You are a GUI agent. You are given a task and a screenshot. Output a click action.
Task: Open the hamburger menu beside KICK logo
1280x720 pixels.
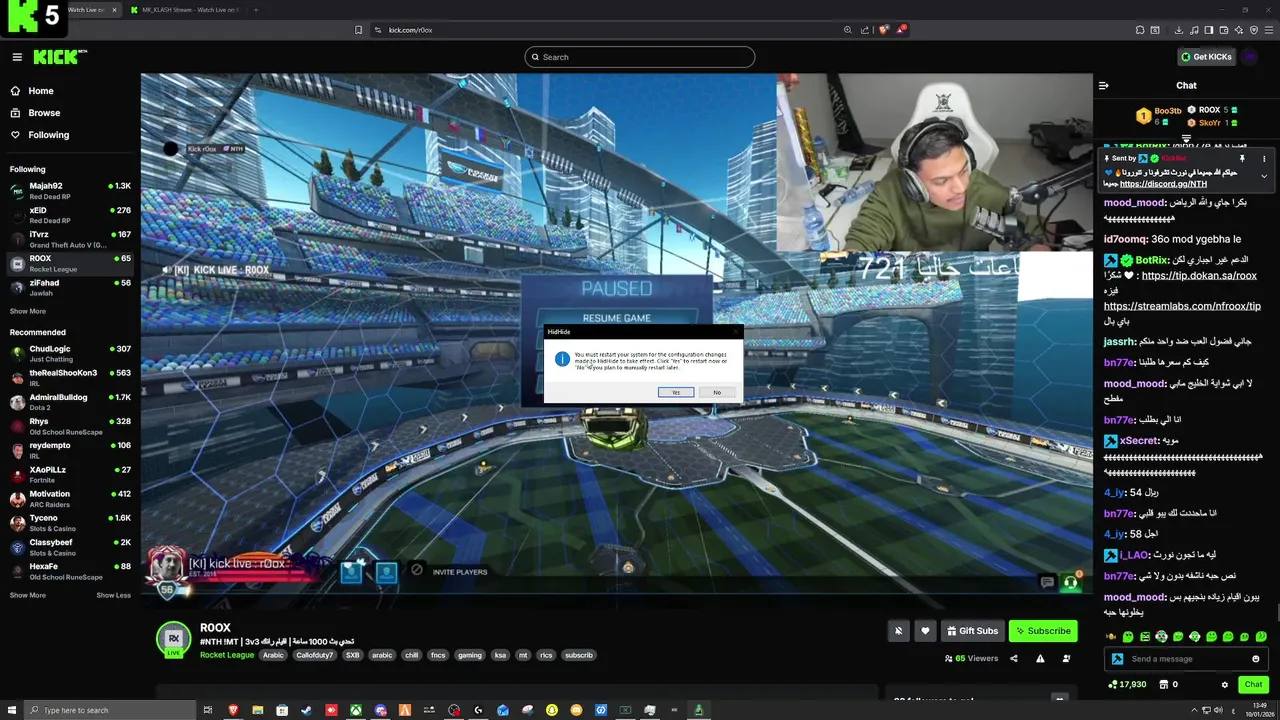(17, 57)
